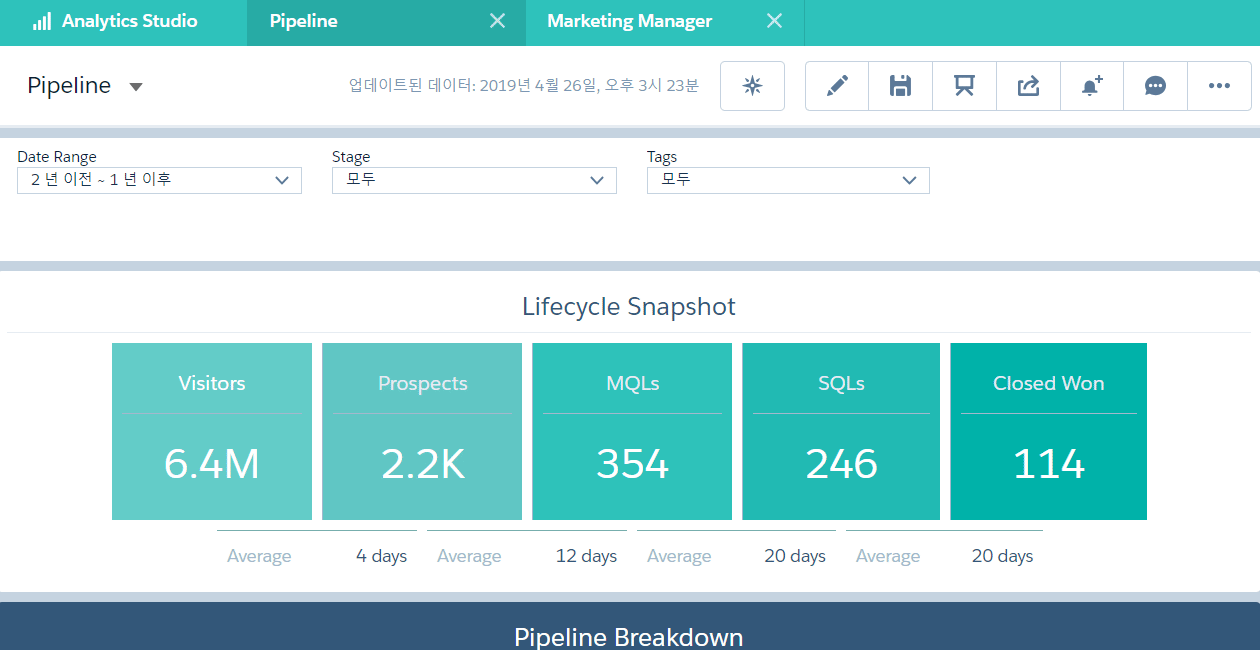Close the Marketing Manager tab
Screen dimensions: 1260x650
(x=774, y=21)
